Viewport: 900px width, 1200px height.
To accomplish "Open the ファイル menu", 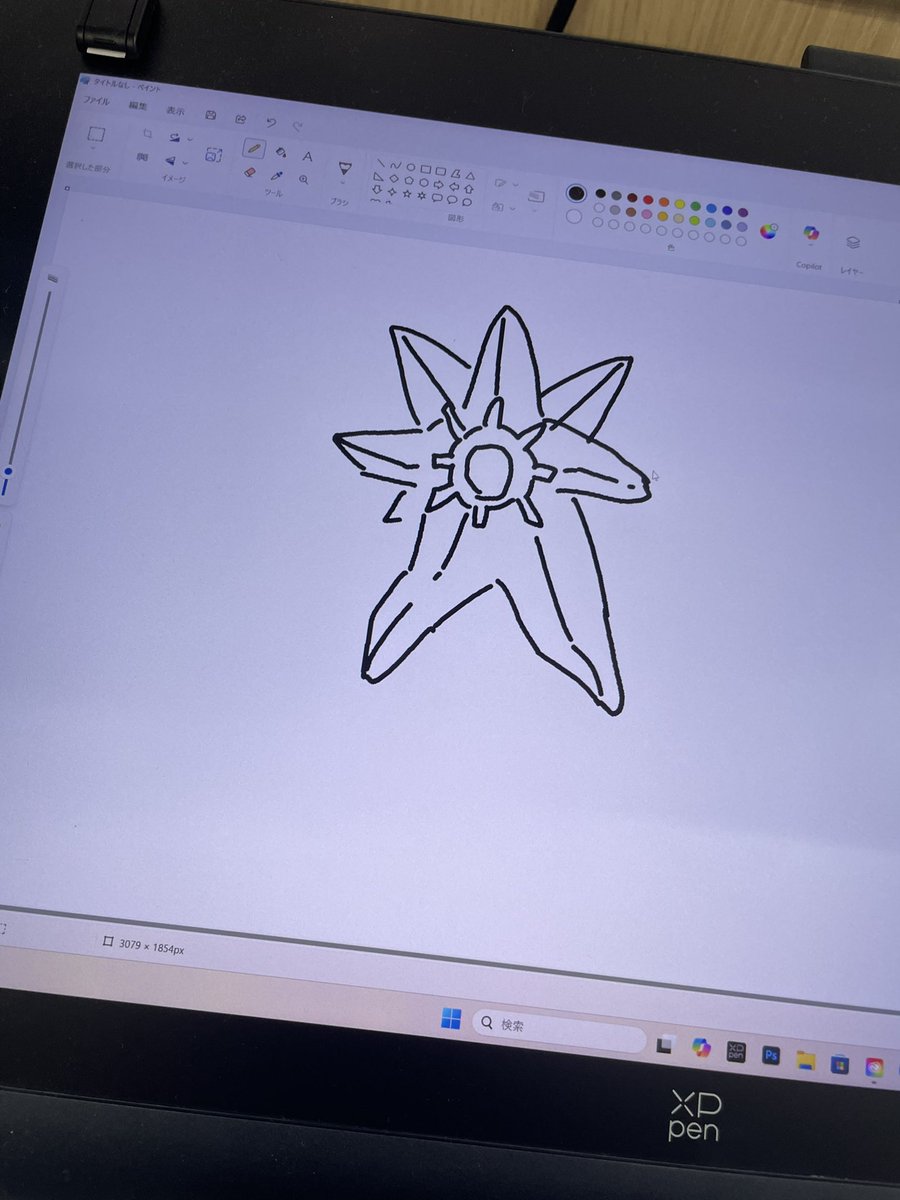I will tap(96, 100).
